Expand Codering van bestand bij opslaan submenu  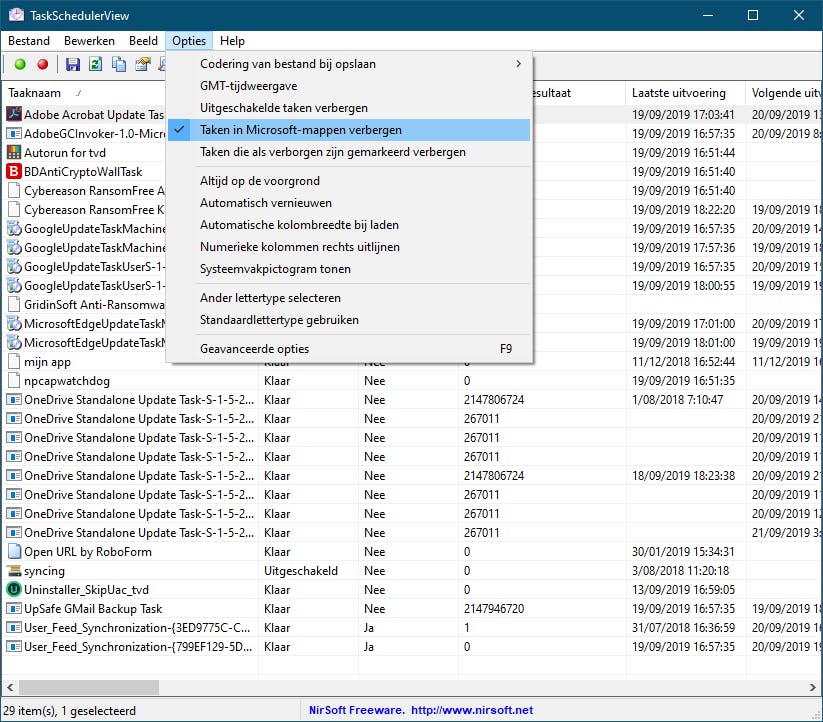pos(349,63)
